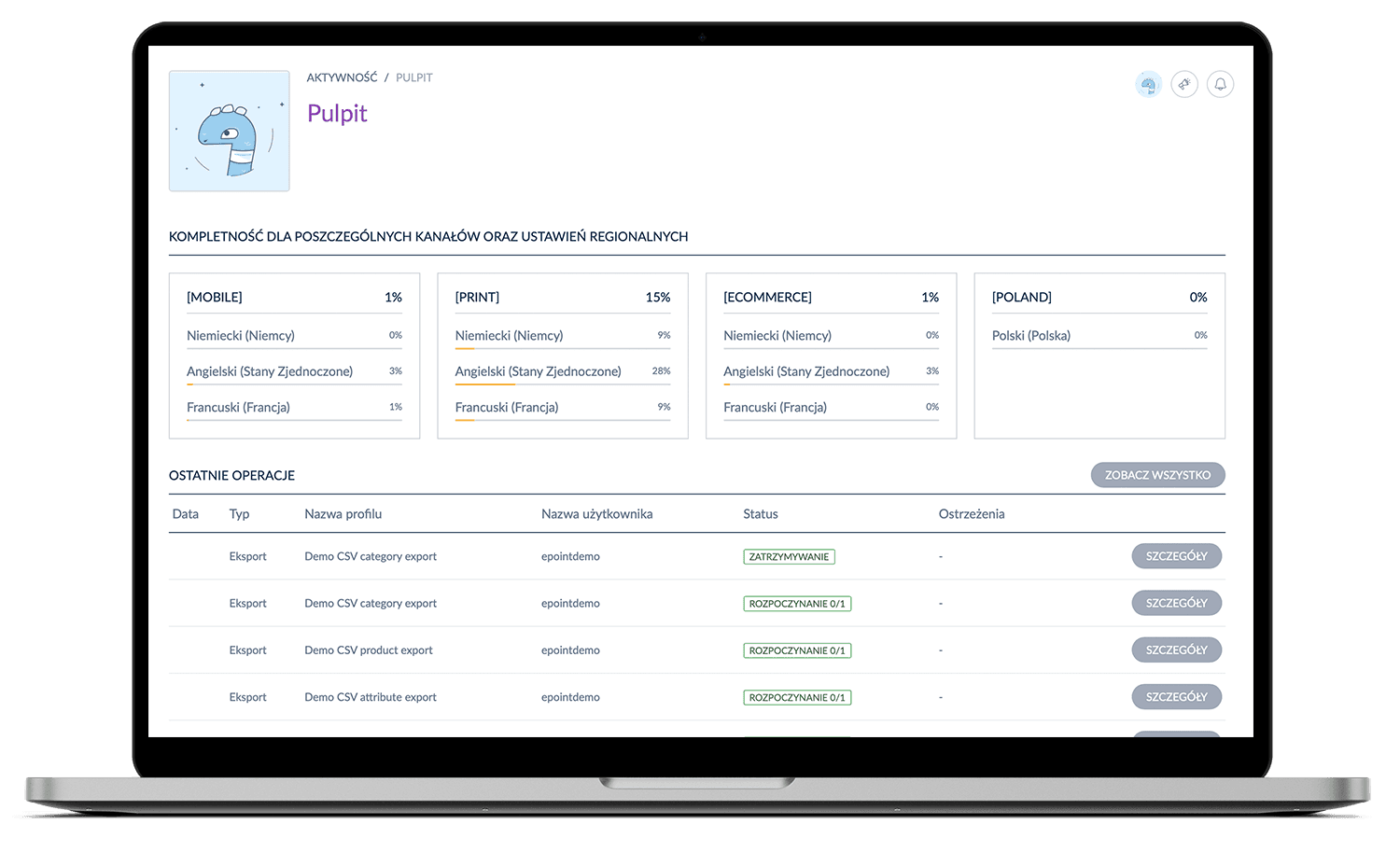
Task: Click the Print channel Angielski progress bar
Action: (562, 384)
